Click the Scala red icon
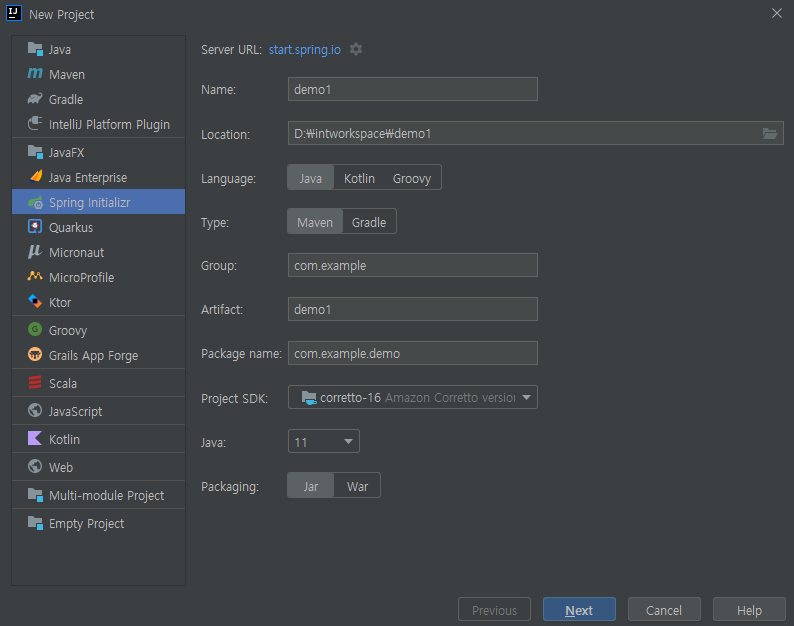This screenshot has width=794, height=626. pos(35,382)
